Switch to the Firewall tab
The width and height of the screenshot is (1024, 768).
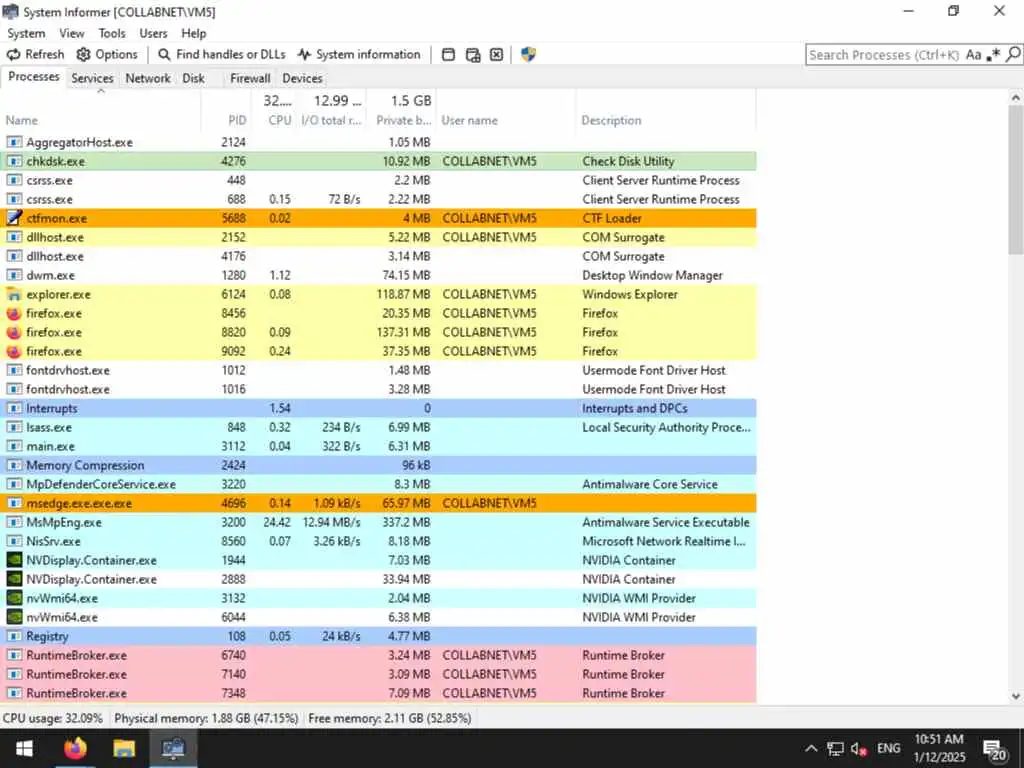(x=250, y=78)
